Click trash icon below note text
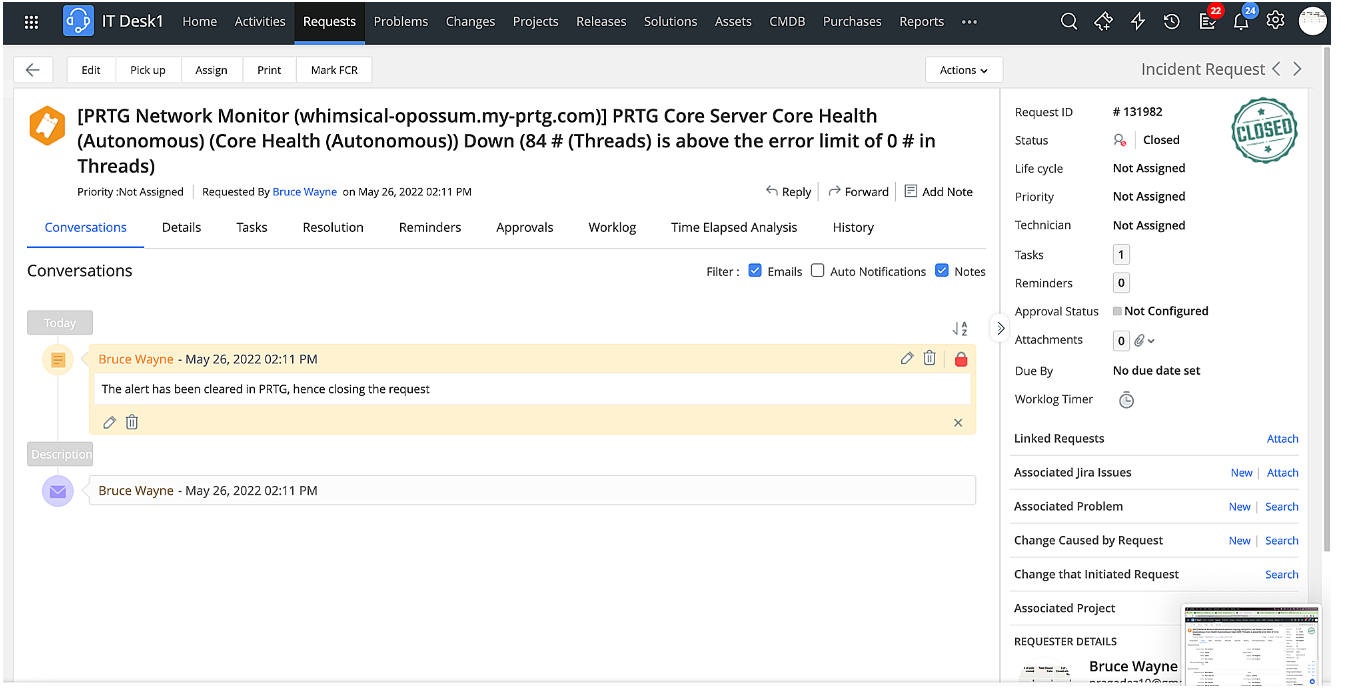 pos(132,422)
